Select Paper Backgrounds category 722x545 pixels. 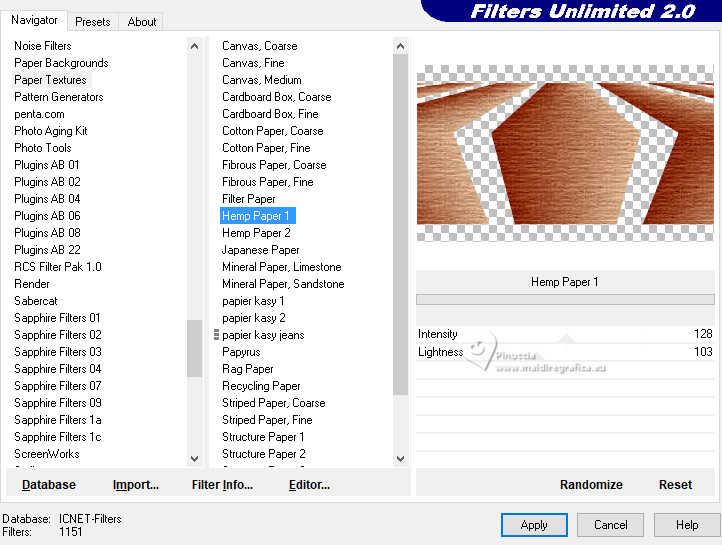[x=61, y=63]
